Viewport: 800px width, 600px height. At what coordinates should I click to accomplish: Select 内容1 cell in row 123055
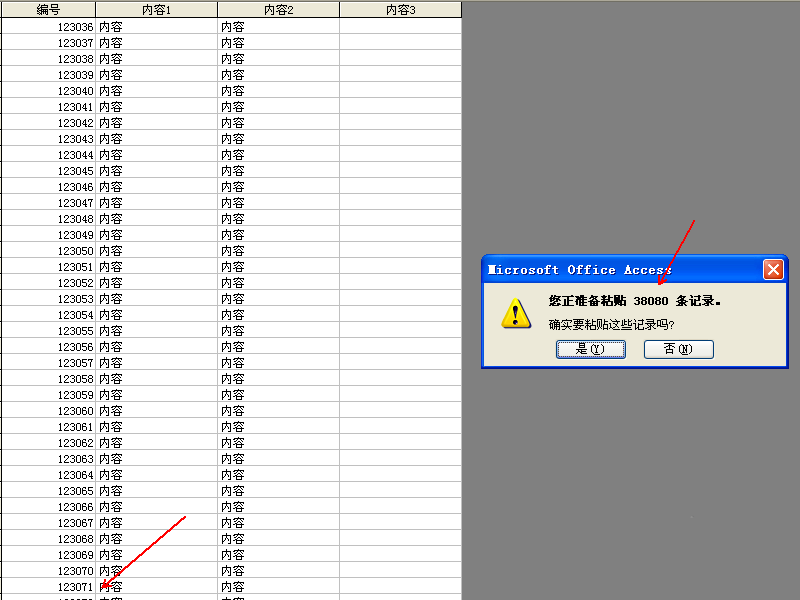click(157, 331)
